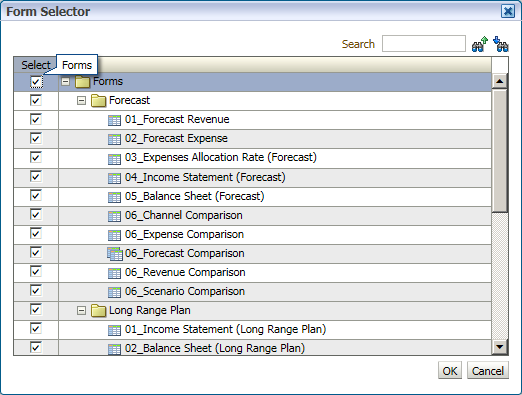Select 02_Balance Sheet (Long Range Plan) text
522x395 pixels.
(215, 348)
